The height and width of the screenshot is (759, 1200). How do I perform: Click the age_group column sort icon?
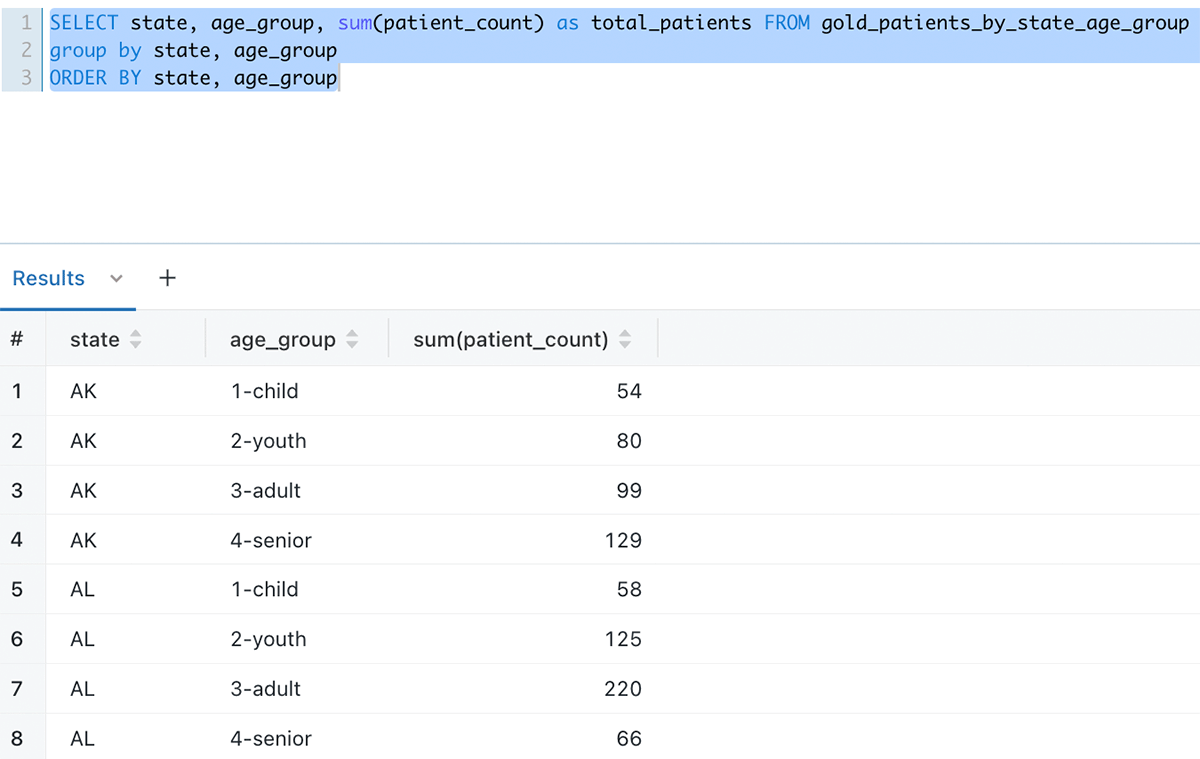(x=351, y=340)
